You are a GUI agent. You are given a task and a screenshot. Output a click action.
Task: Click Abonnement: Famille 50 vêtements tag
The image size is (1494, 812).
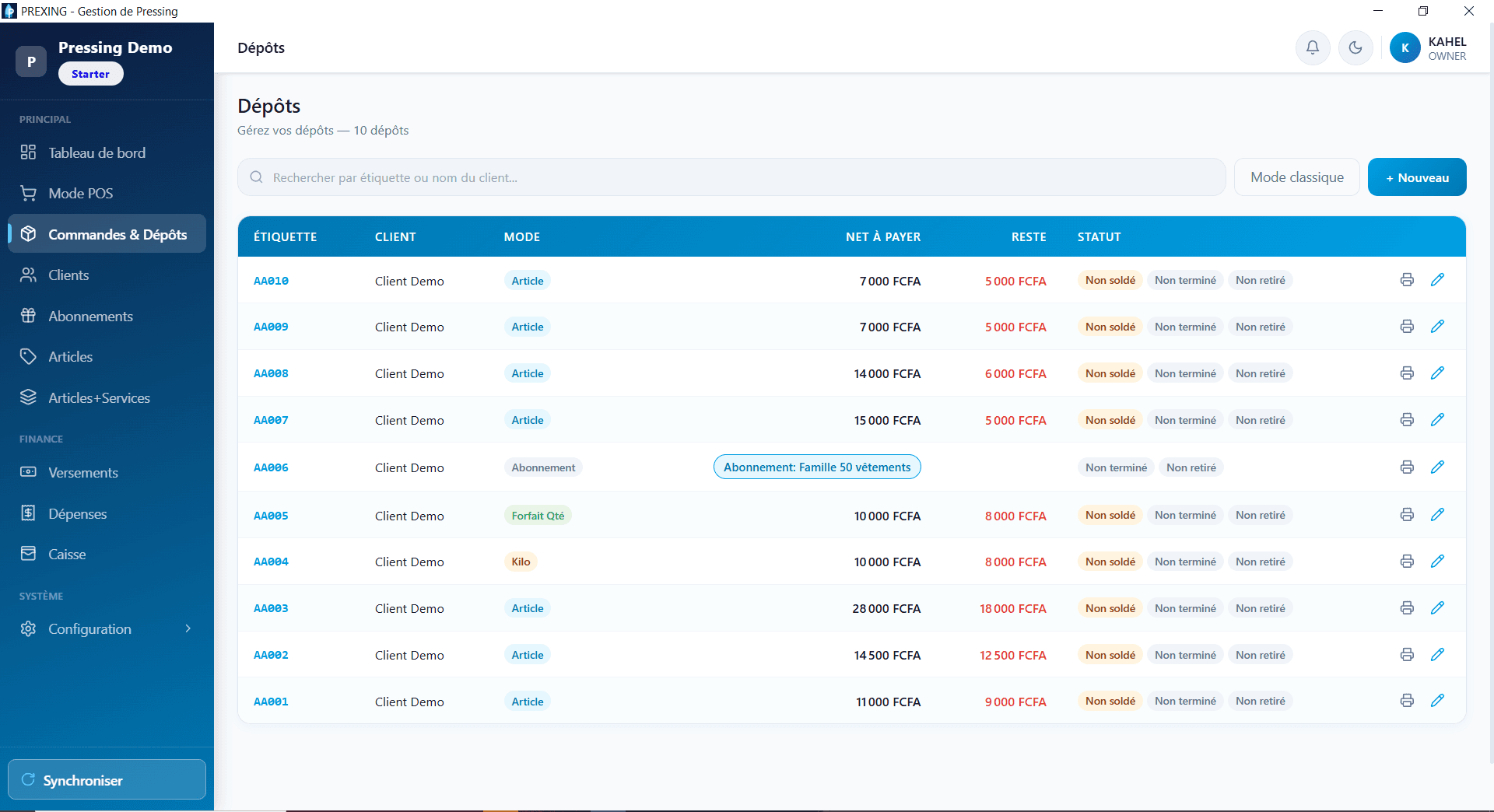[x=817, y=467]
